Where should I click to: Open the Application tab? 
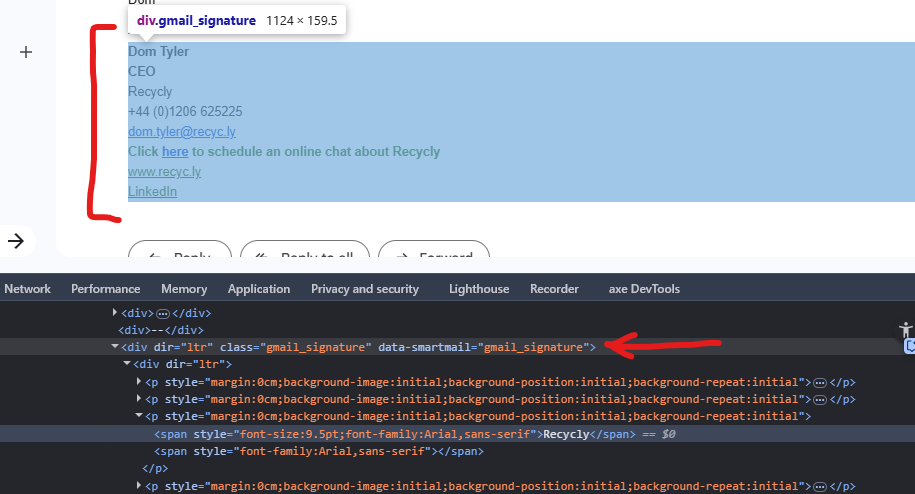[259, 289]
